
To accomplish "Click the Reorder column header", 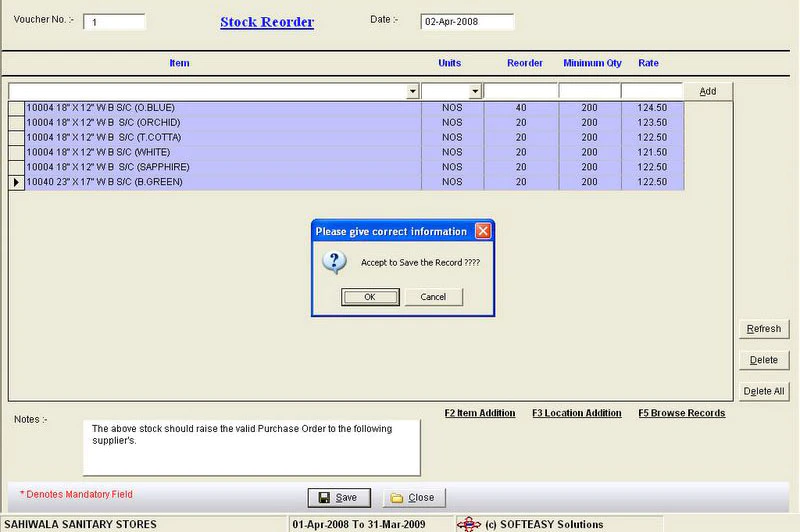I will point(524,63).
